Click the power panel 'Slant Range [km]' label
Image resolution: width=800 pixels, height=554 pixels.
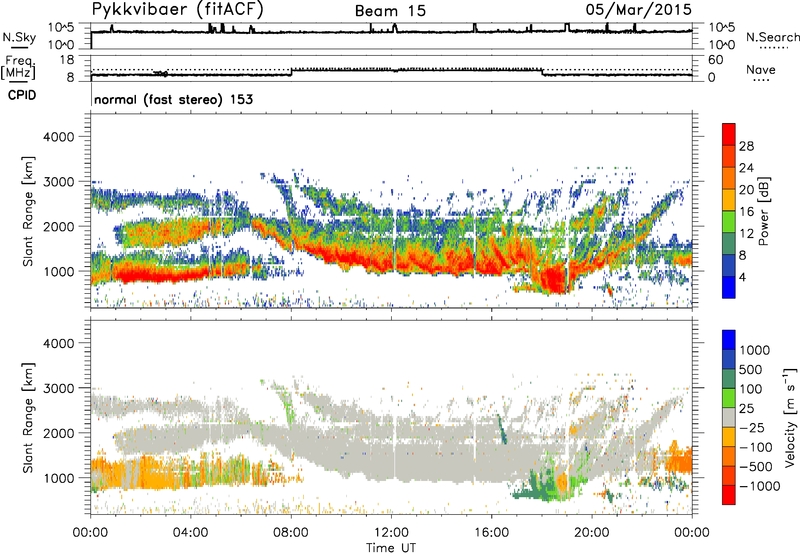coord(28,211)
